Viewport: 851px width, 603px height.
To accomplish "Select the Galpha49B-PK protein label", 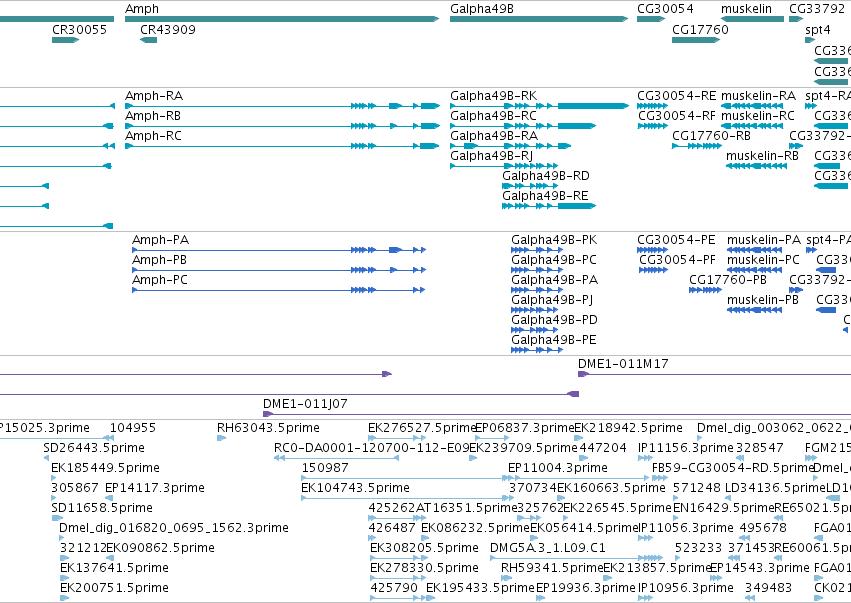I will pos(554,240).
